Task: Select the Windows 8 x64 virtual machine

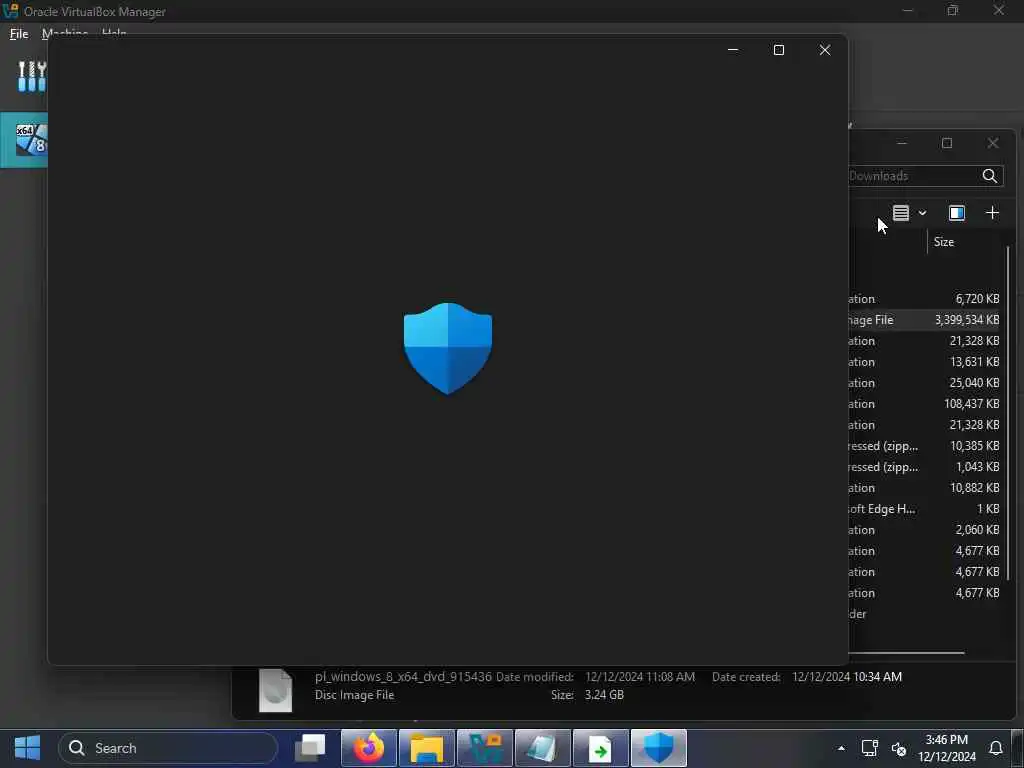Action: [24, 140]
